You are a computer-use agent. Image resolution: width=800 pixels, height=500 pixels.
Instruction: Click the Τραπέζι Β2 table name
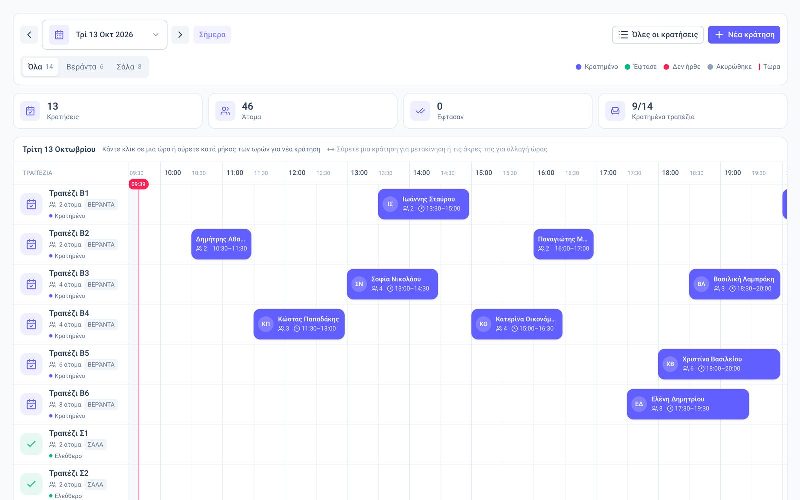click(x=69, y=233)
